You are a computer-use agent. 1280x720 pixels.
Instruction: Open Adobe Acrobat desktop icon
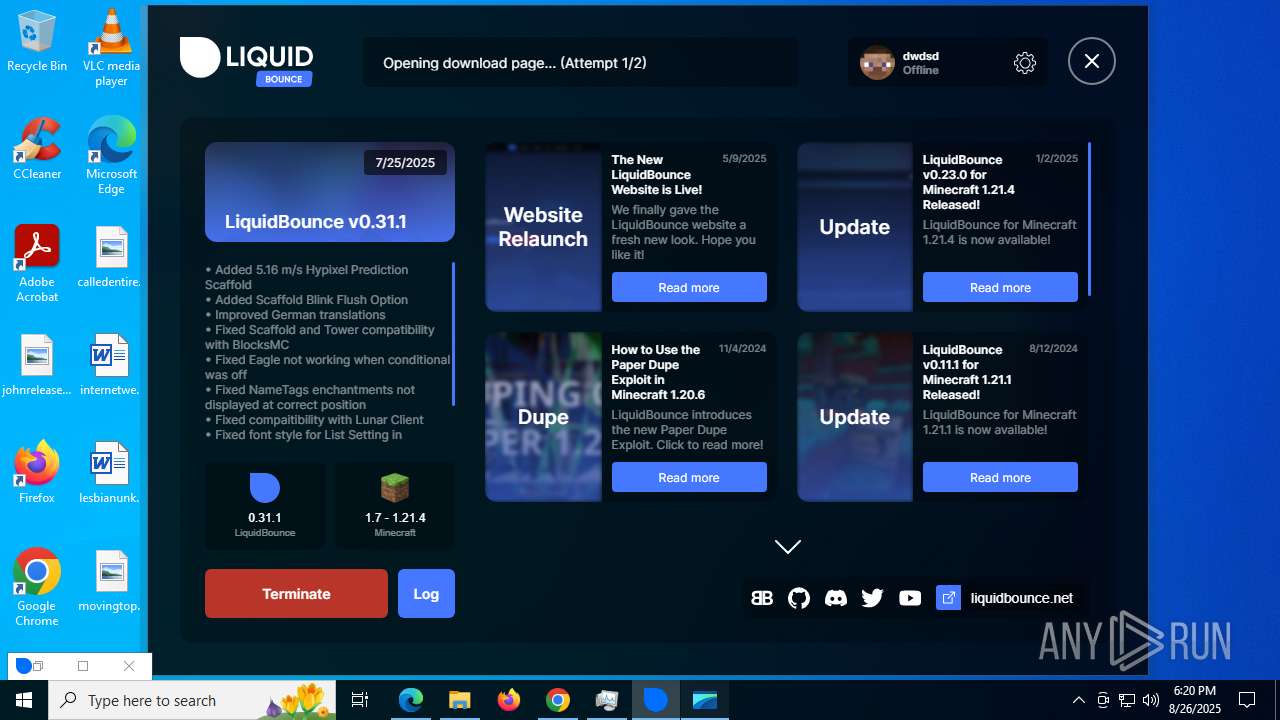click(x=37, y=263)
